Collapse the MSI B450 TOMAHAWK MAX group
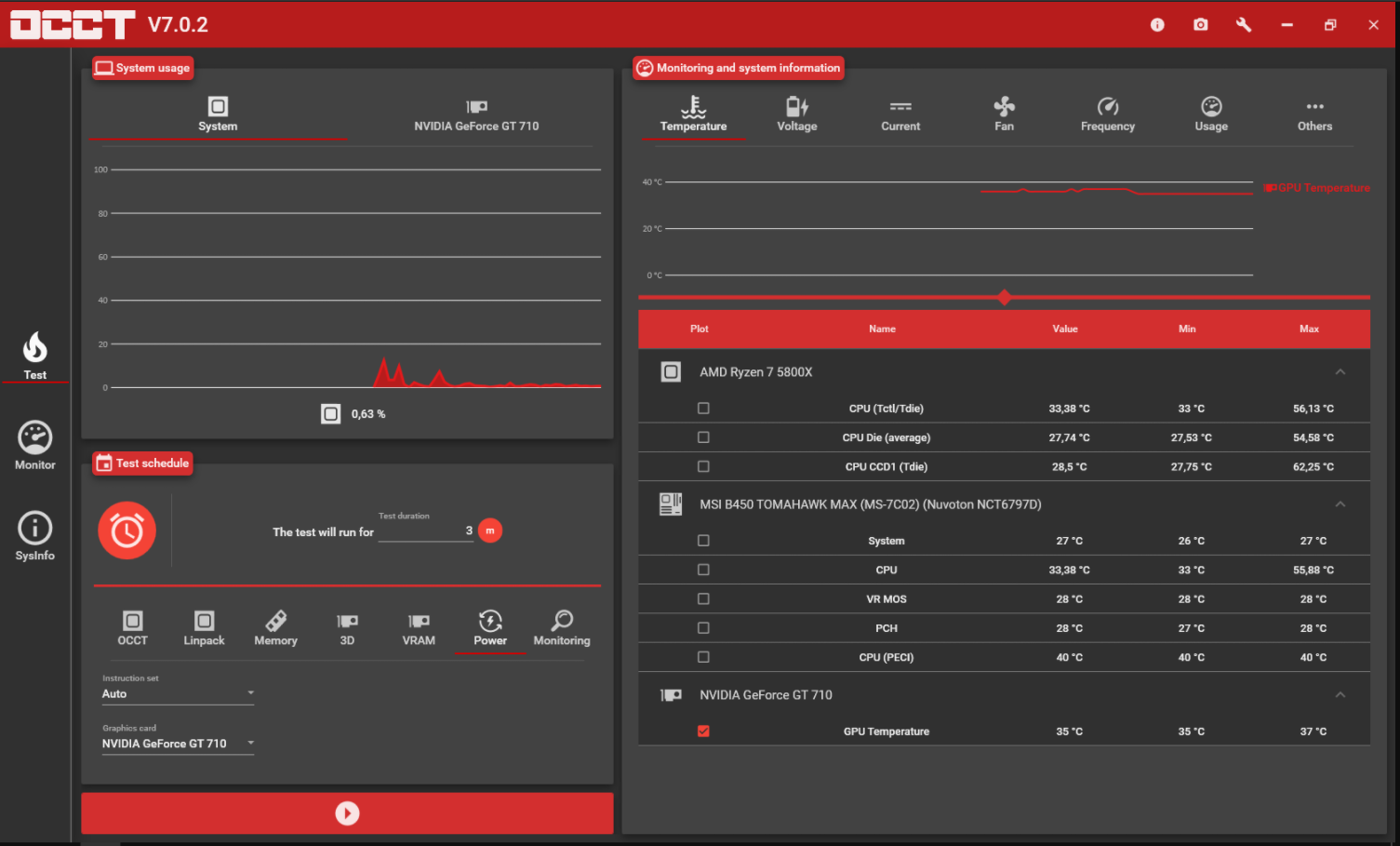The width and height of the screenshot is (1400, 846). (1340, 504)
